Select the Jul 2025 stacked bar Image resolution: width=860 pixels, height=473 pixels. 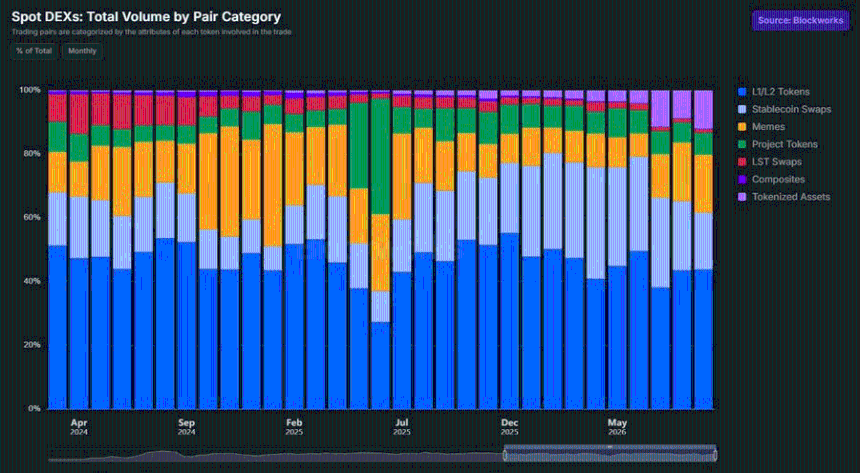[402, 250]
